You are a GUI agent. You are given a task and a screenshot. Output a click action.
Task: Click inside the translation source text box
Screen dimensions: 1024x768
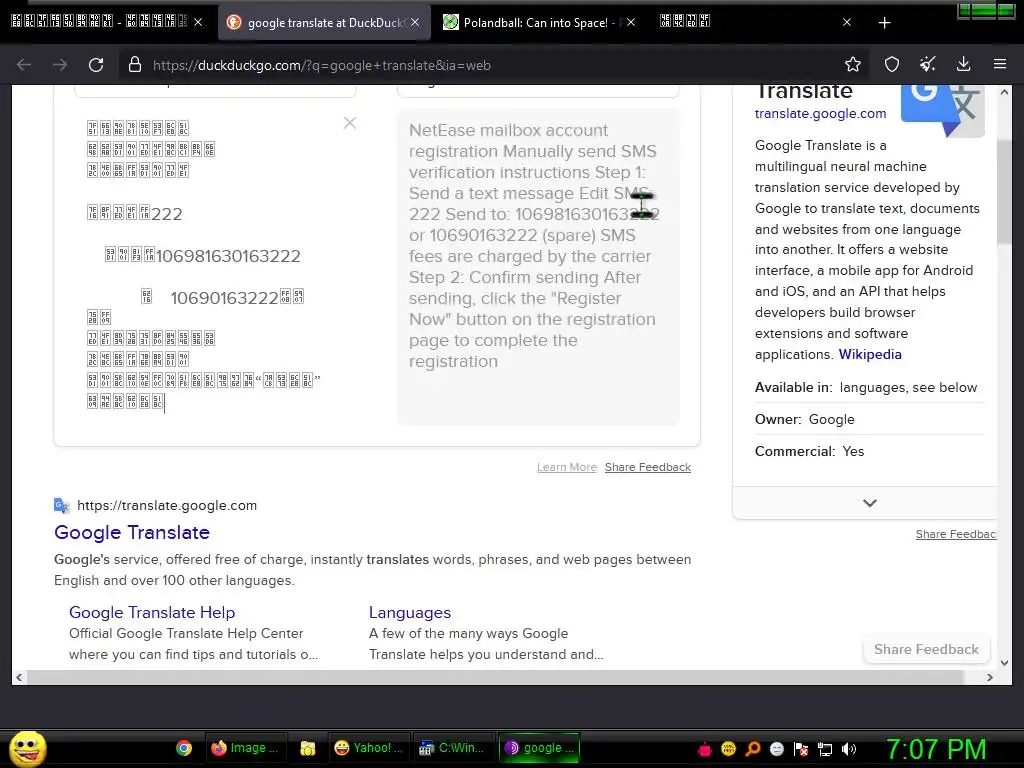coord(216,264)
